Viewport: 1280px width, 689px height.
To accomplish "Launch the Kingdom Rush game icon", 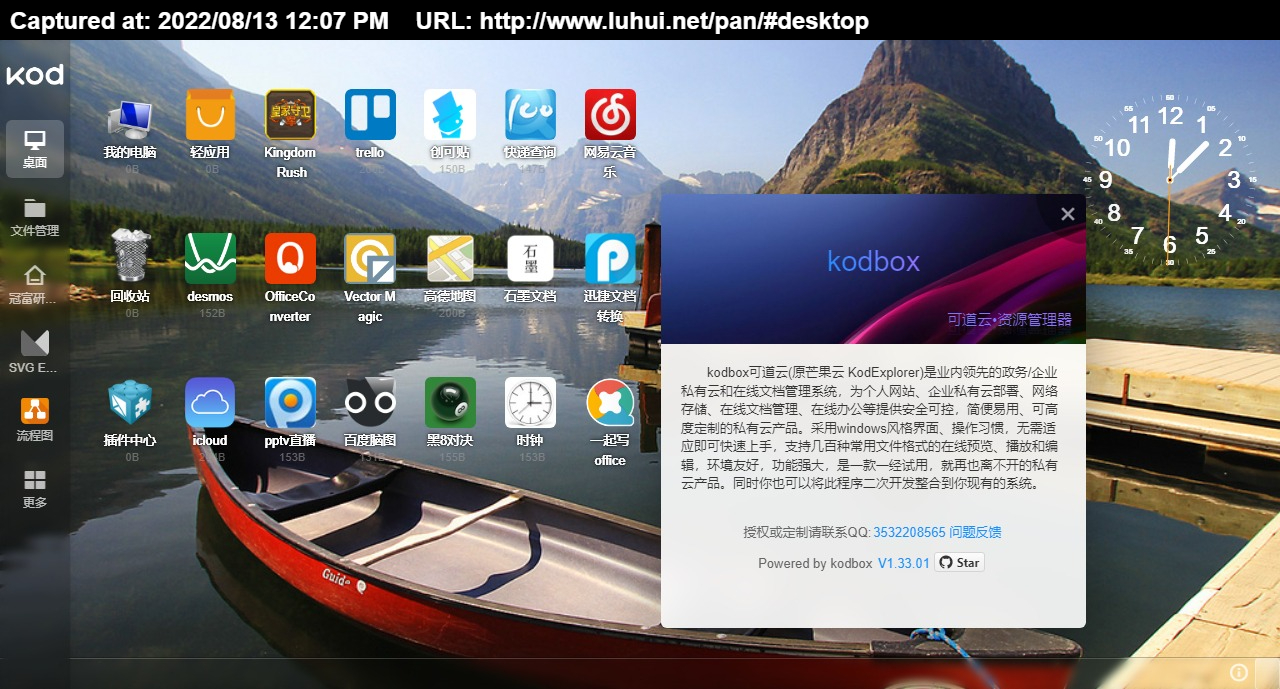I will pos(290,115).
